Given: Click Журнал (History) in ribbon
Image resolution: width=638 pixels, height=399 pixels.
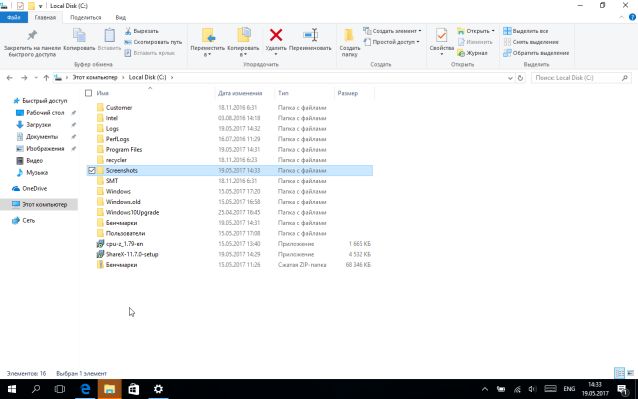Looking at the screenshot, I should (472, 53).
